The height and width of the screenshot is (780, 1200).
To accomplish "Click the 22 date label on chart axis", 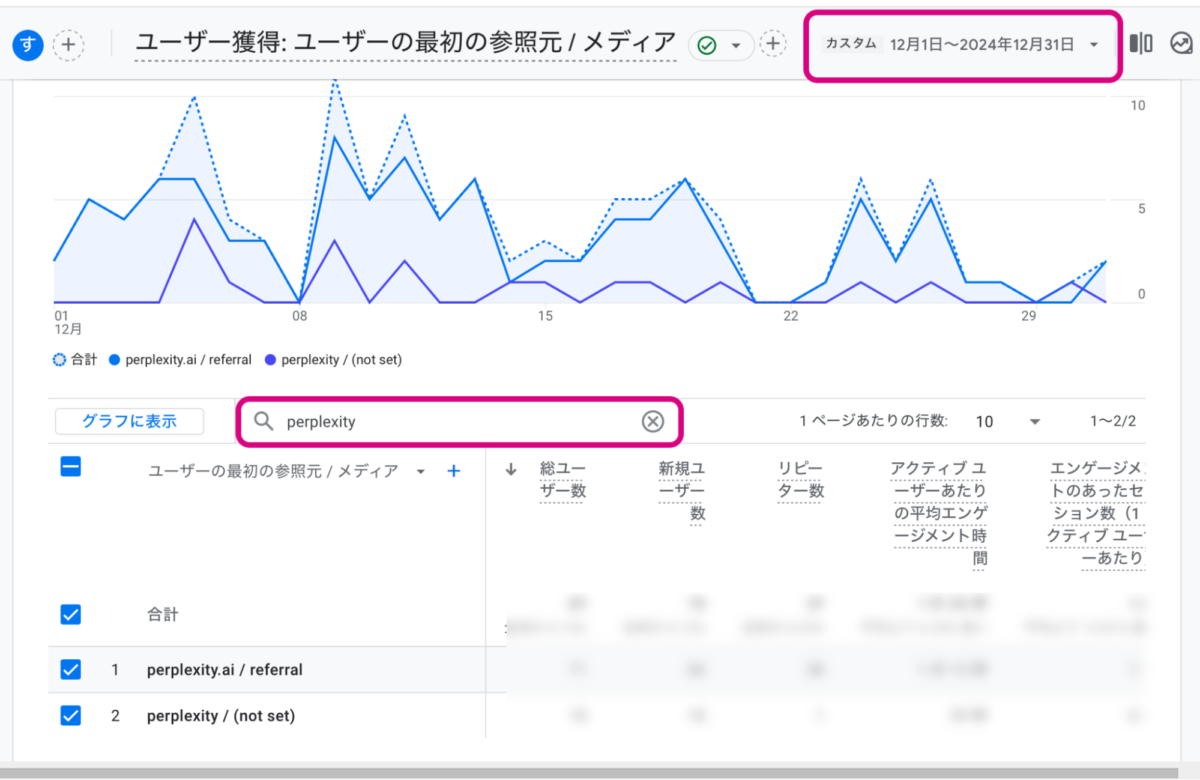I will pos(791,316).
